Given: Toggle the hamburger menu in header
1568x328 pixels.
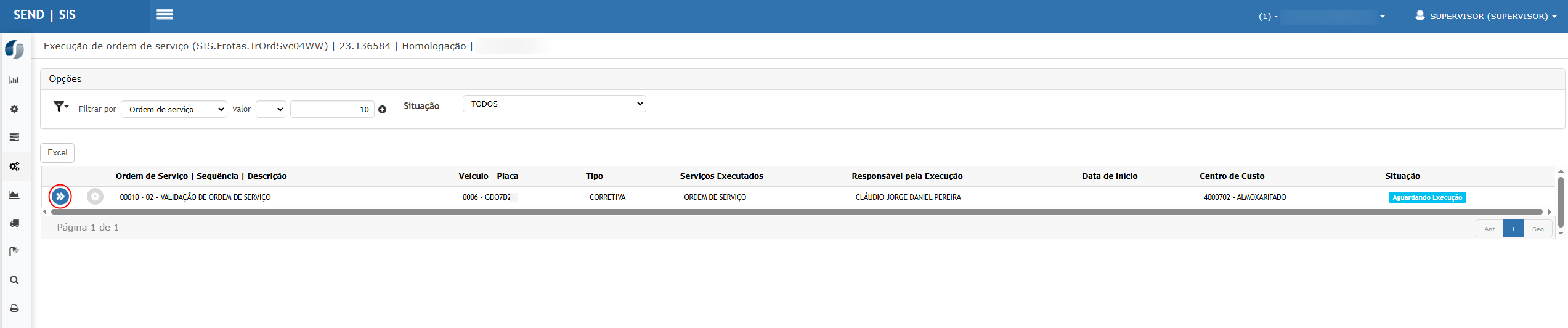Looking at the screenshot, I should 165,14.
